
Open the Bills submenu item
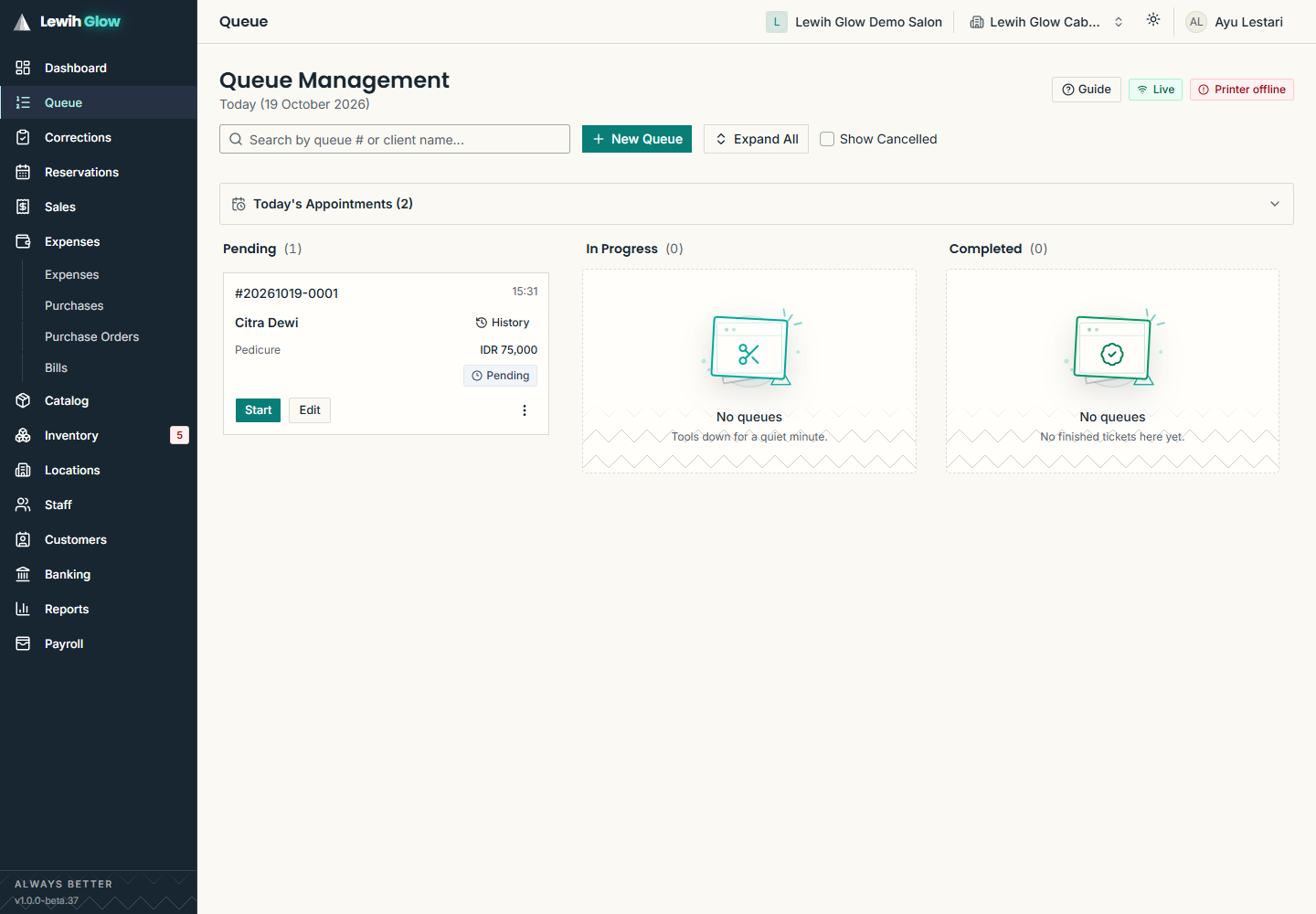coord(56,367)
